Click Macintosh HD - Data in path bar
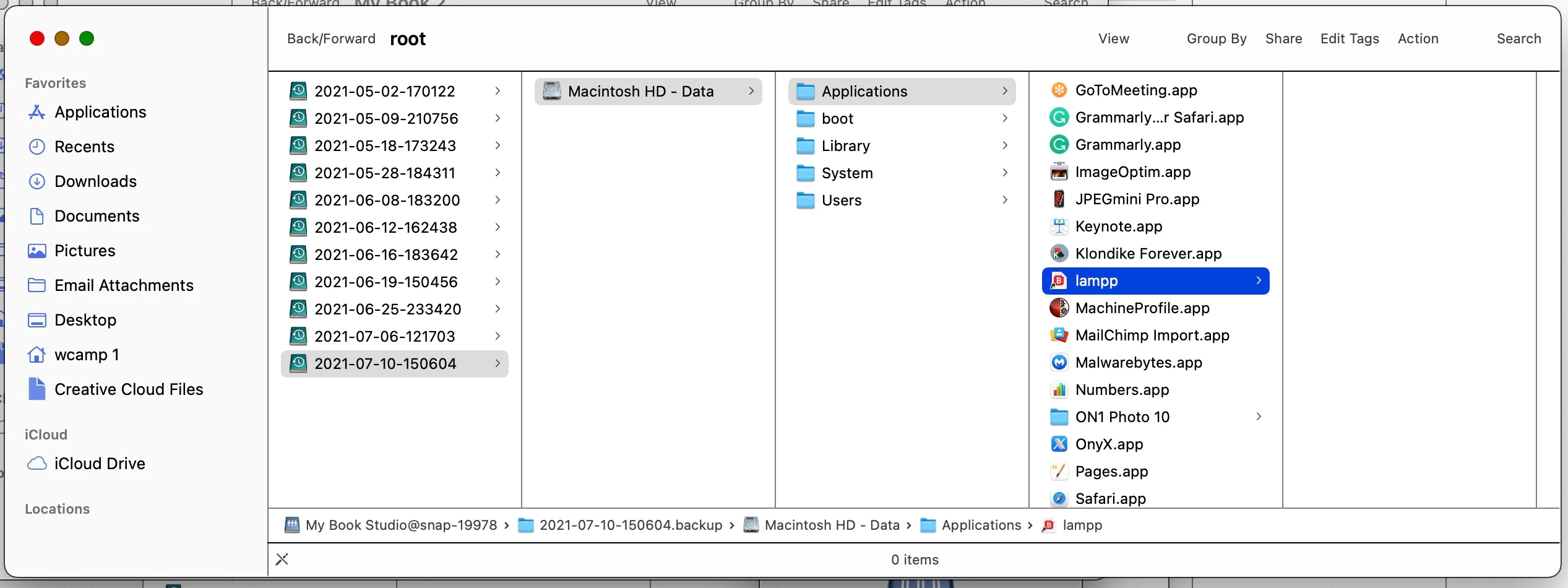Image resolution: width=1568 pixels, height=588 pixels. (x=822, y=525)
